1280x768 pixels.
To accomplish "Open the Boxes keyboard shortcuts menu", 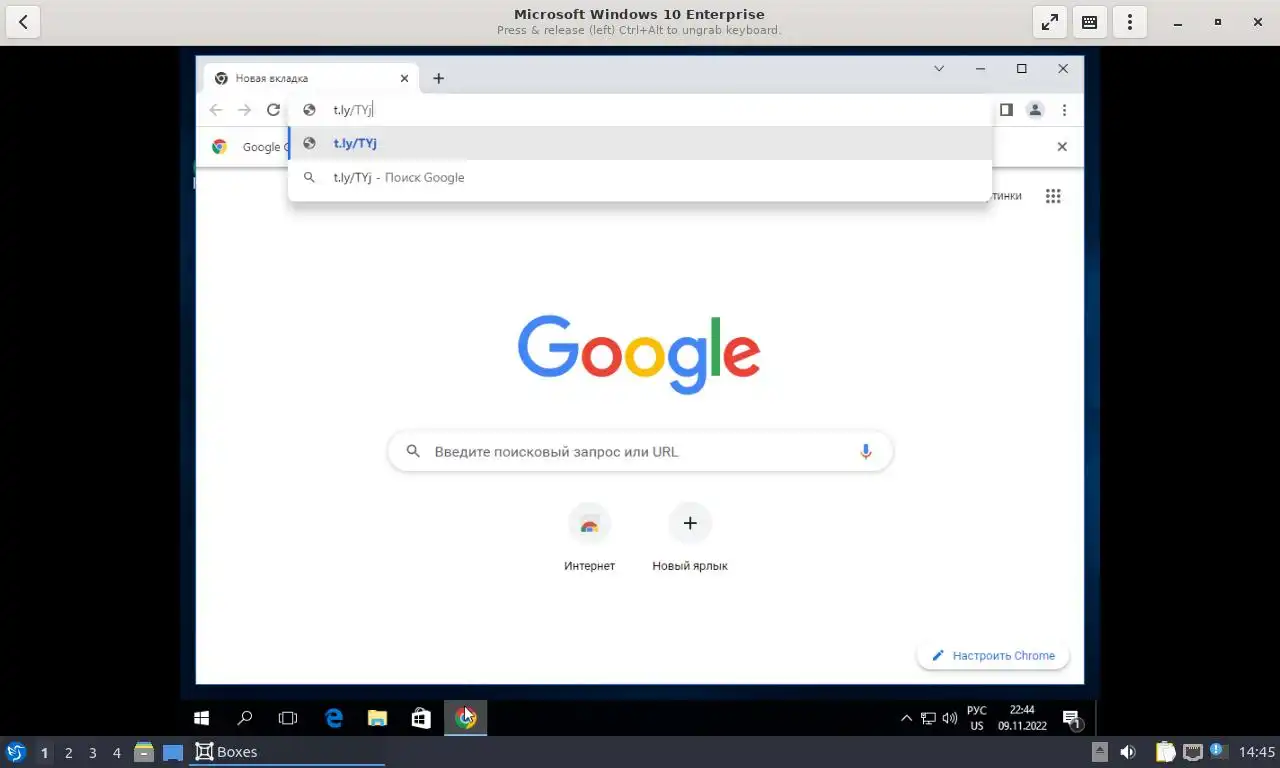I will point(1090,22).
